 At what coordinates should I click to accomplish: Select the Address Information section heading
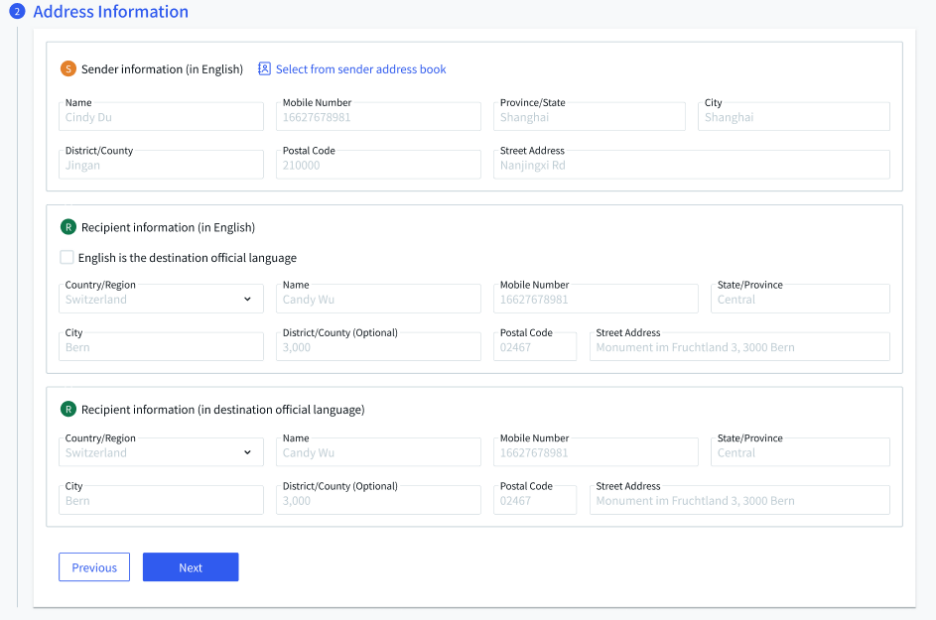pos(110,12)
